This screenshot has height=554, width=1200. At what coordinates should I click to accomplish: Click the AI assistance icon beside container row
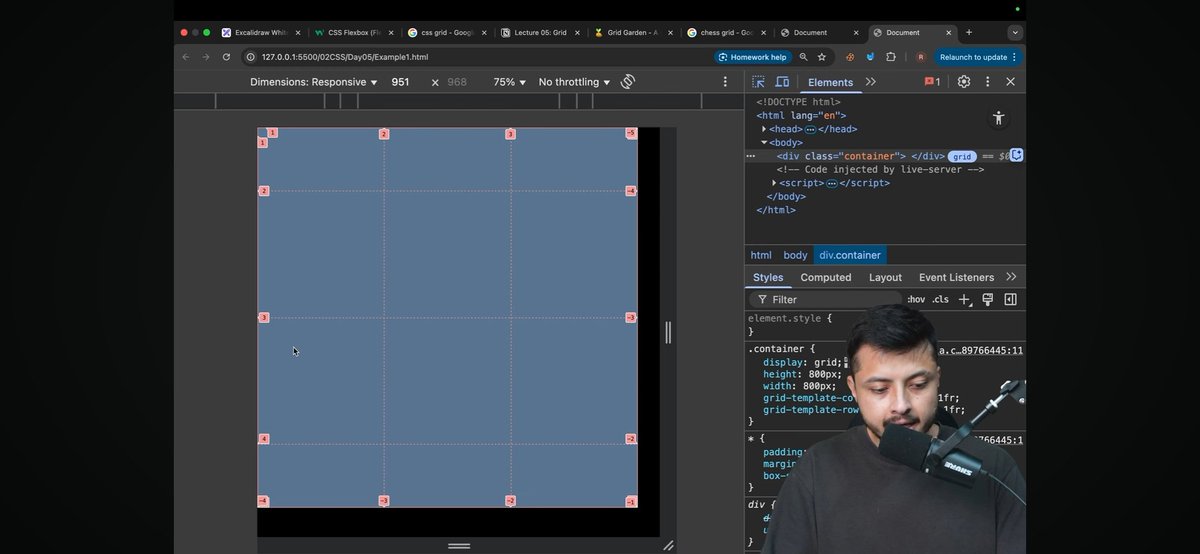pyautogui.click(x=1016, y=155)
